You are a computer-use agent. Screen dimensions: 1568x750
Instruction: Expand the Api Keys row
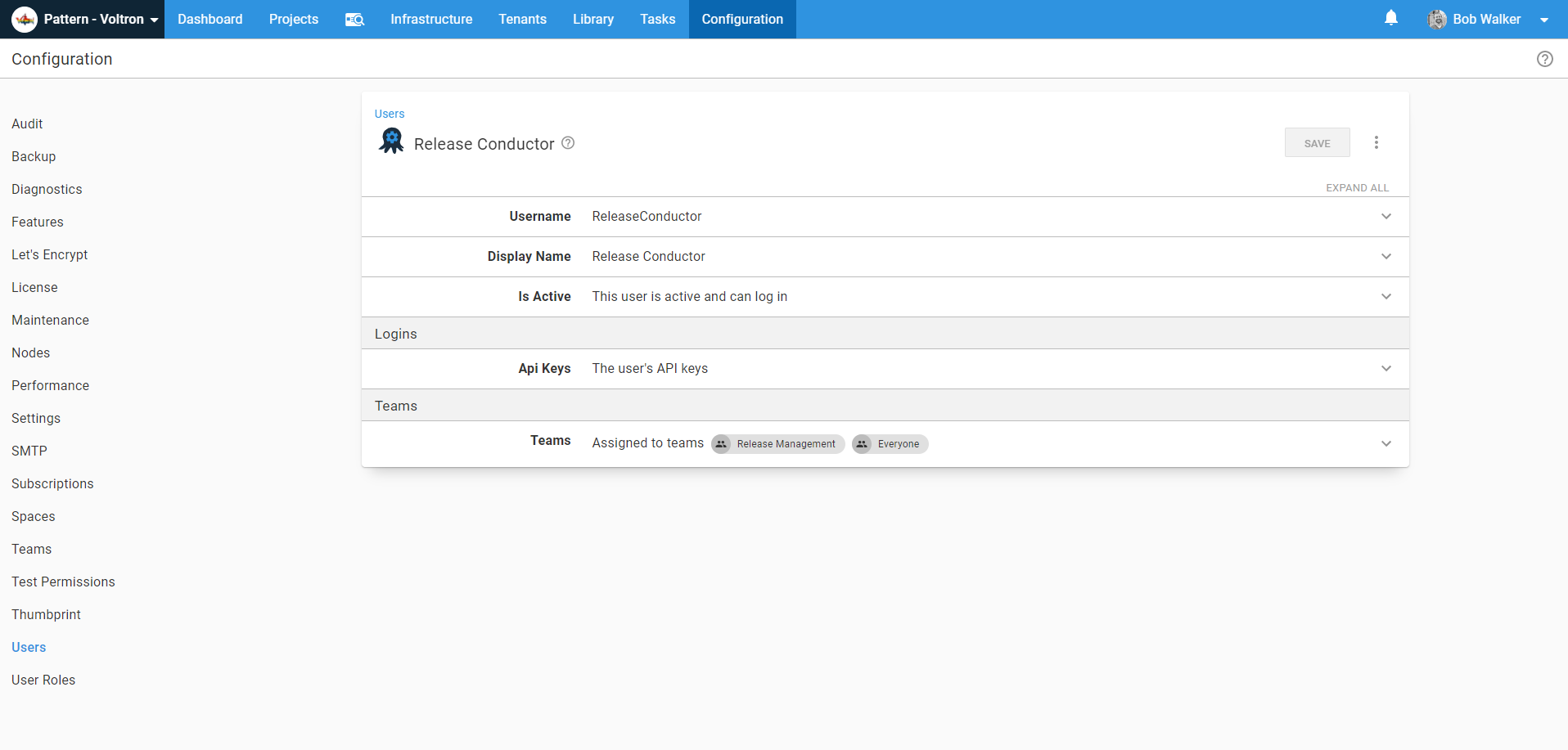point(1386,368)
